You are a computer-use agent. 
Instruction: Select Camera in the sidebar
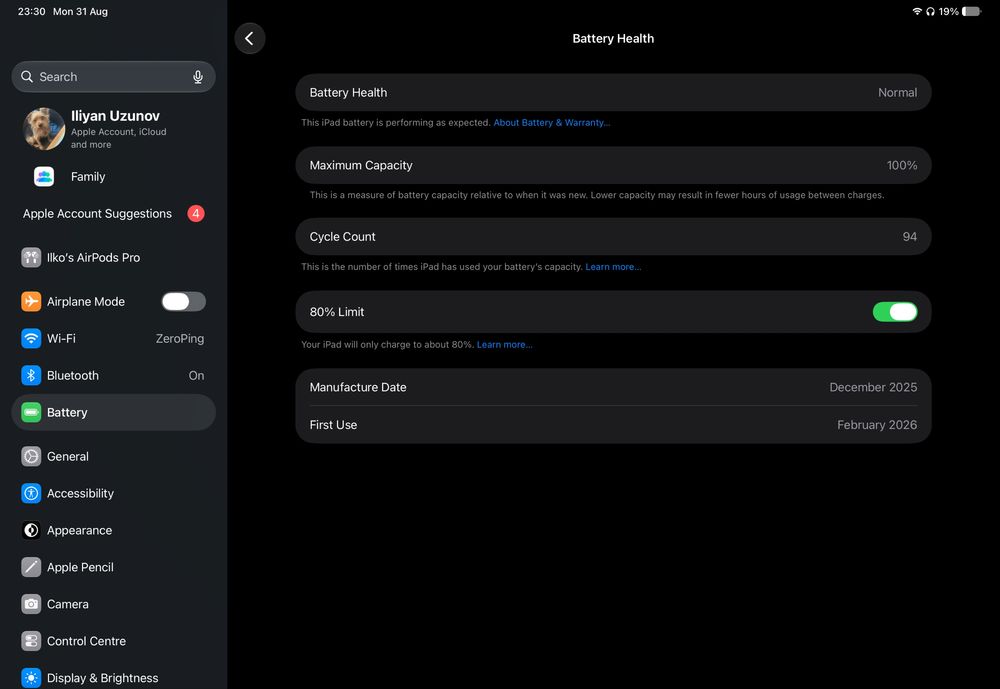pyautogui.click(x=114, y=604)
